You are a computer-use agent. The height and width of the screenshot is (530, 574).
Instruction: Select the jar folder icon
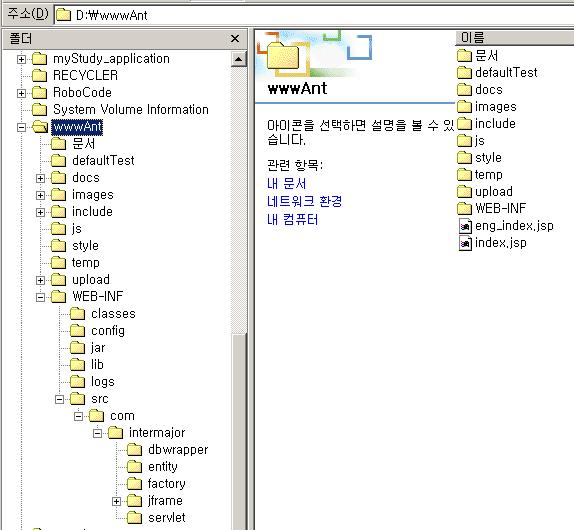click(78, 348)
